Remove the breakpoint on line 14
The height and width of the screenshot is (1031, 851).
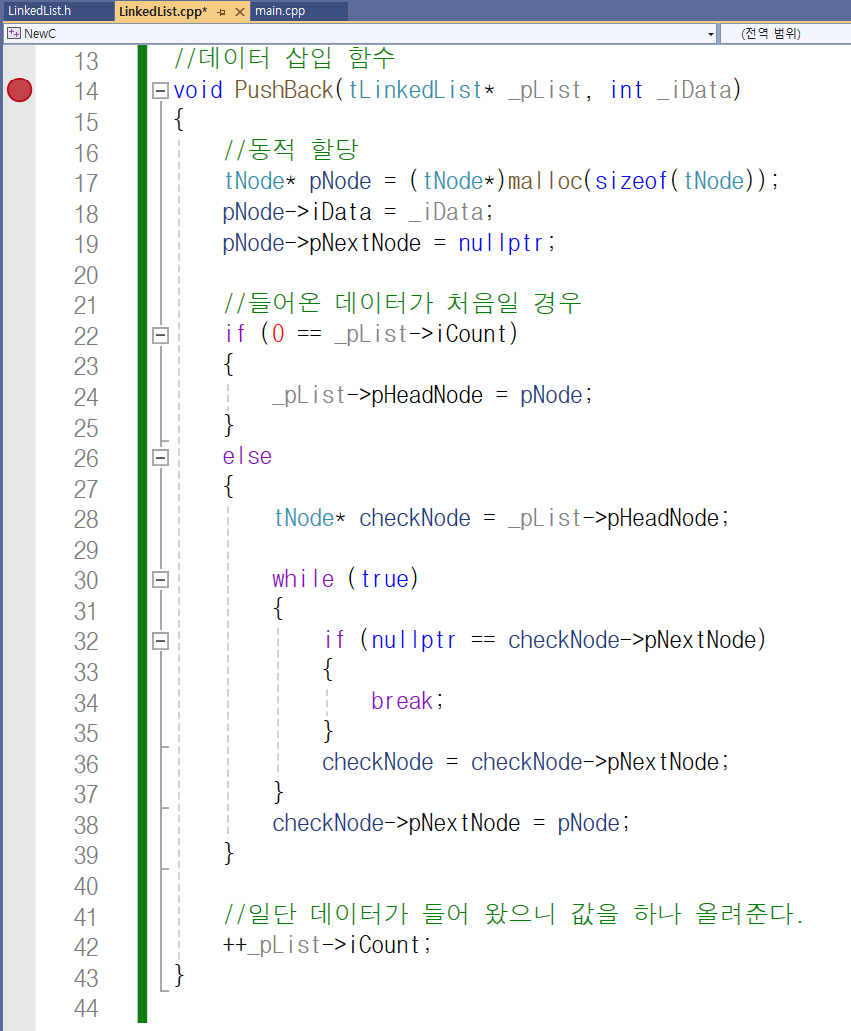[x=19, y=90]
